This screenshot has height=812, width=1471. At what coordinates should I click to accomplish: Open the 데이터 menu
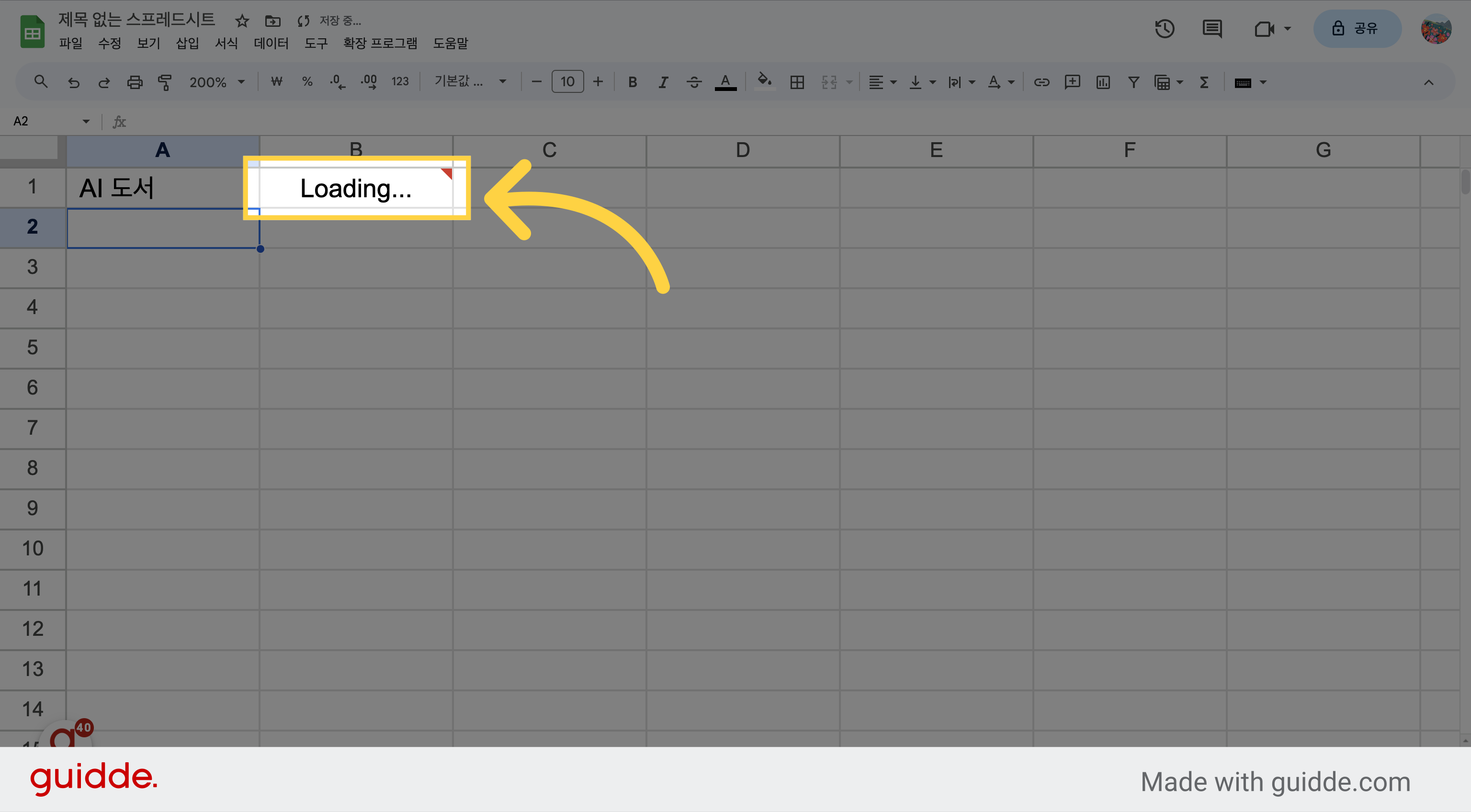(271, 44)
